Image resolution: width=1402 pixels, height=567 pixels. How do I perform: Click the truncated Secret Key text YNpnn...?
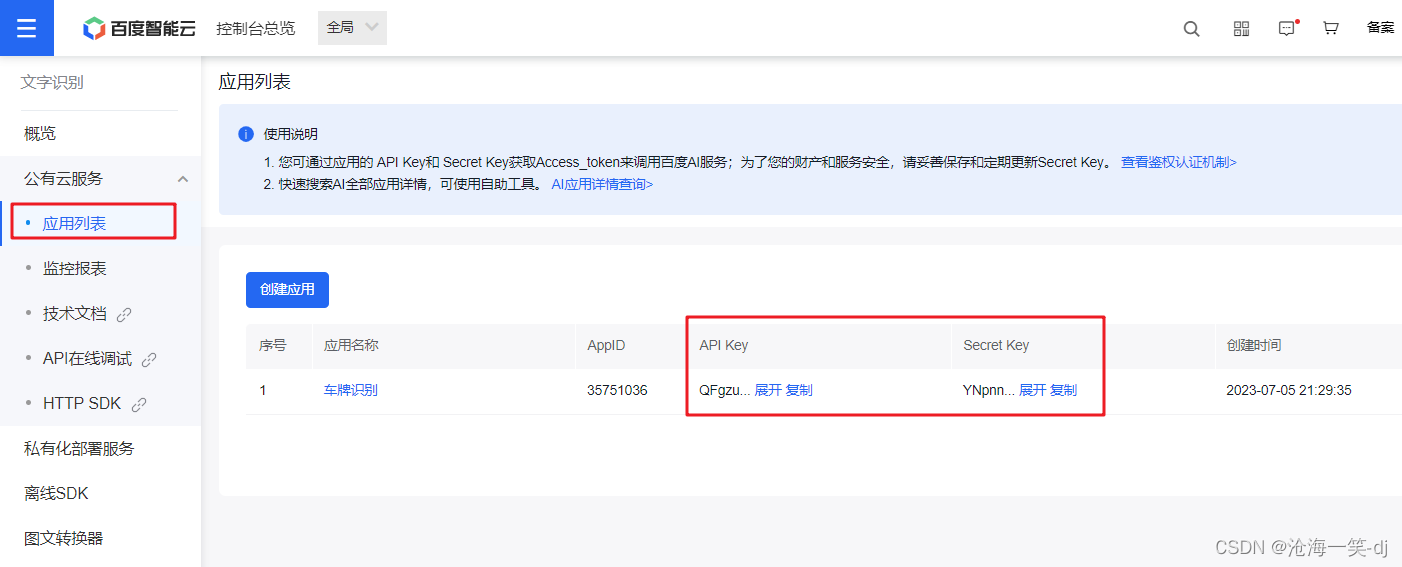(x=988, y=390)
